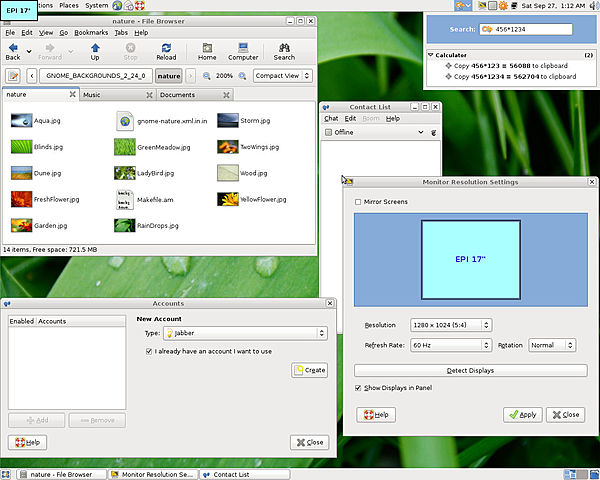Open Help in the Accounts window
This screenshot has width=600, height=480.
[x=27, y=442]
